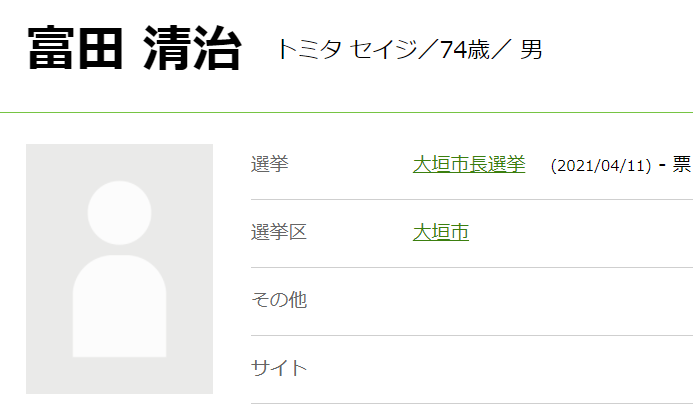Image resolution: width=693 pixels, height=413 pixels.
Task: Click the gray profile photo placeholder
Action: click(119, 268)
